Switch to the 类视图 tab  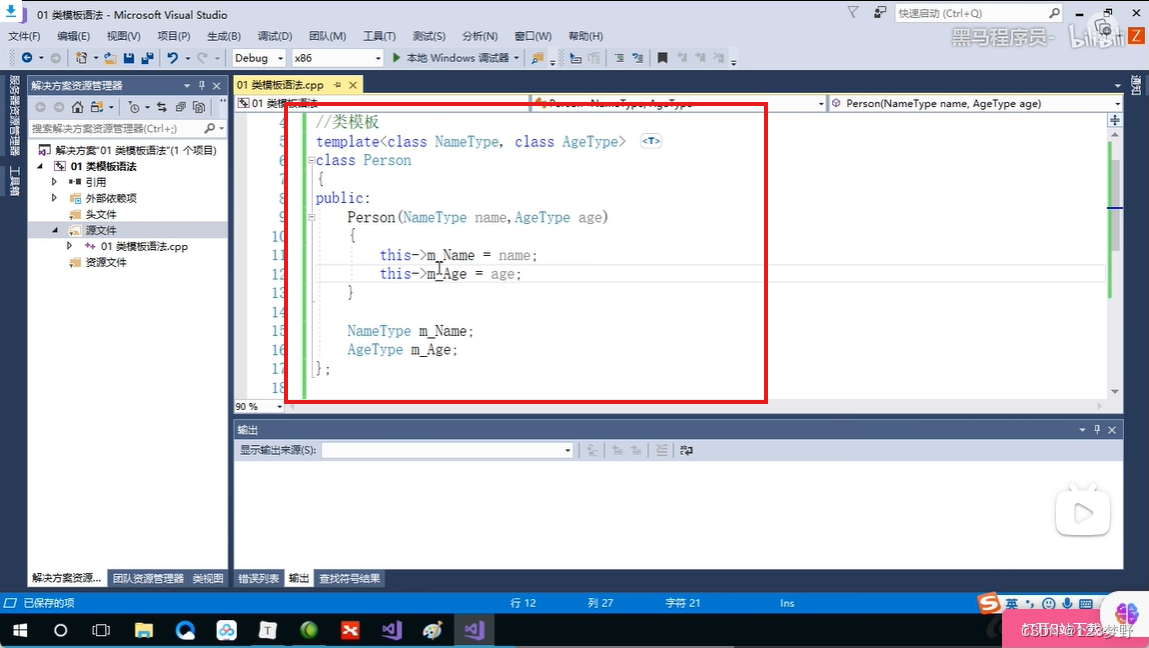click(x=207, y=578)
